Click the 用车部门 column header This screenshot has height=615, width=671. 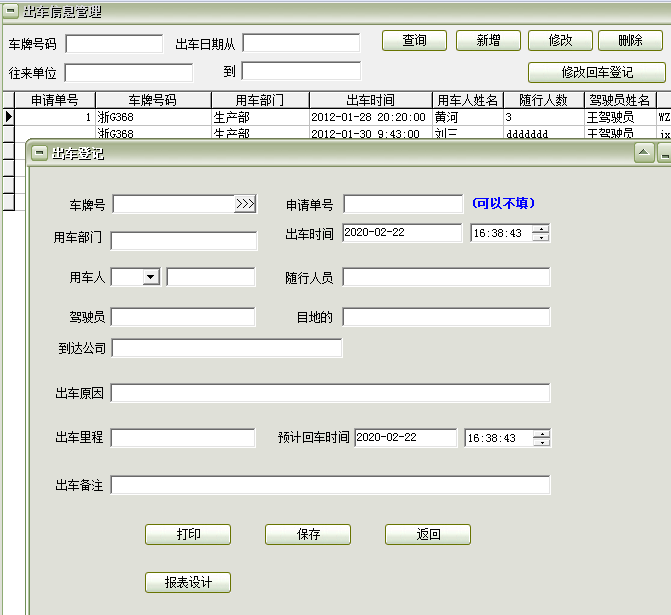(x=260, y=100)
